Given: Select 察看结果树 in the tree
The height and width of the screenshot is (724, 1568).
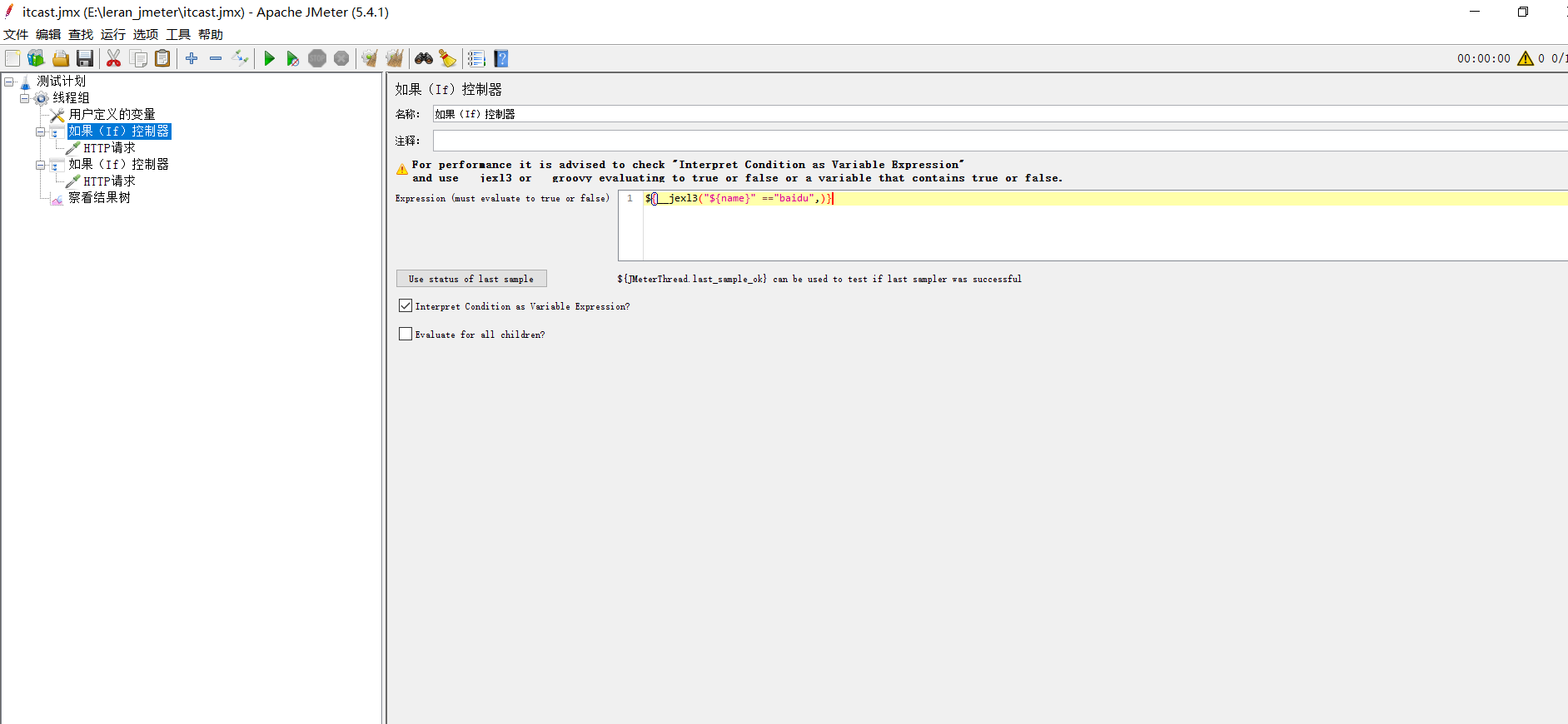Looking at the screenshot, I should click(x=99, y=198).
